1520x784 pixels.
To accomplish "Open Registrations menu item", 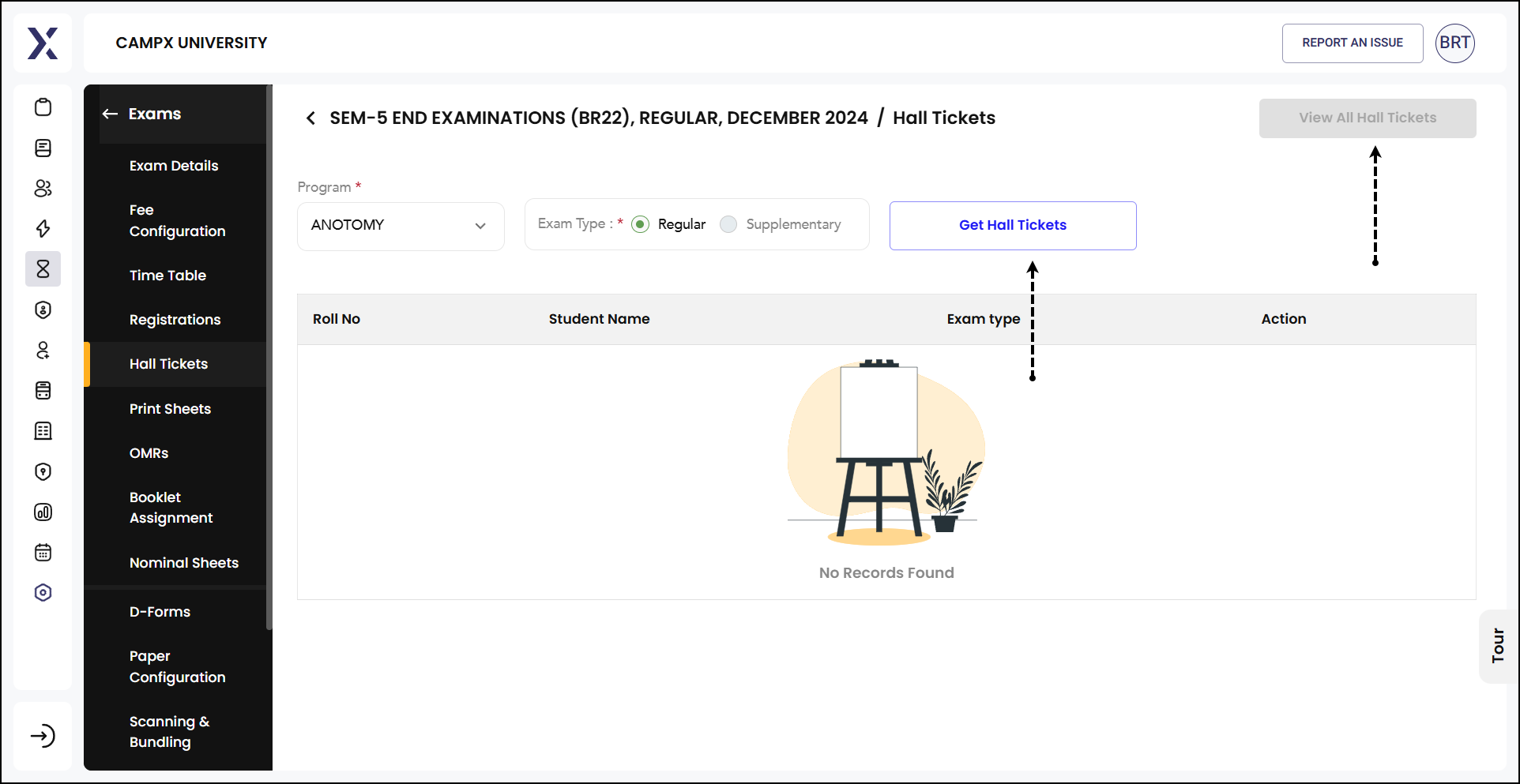I will 175,320.
